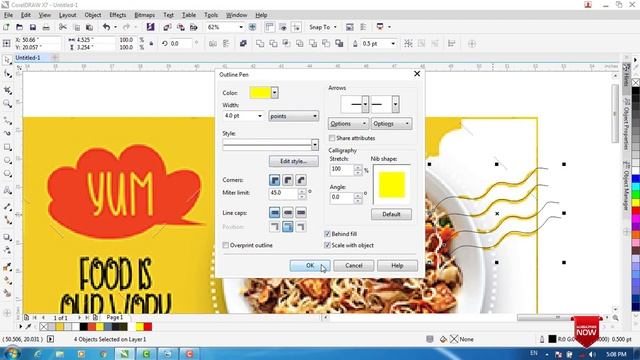This screenshot has height=360, width=640.
Task: Choose the extended square line cap
Action: [301, 213]
